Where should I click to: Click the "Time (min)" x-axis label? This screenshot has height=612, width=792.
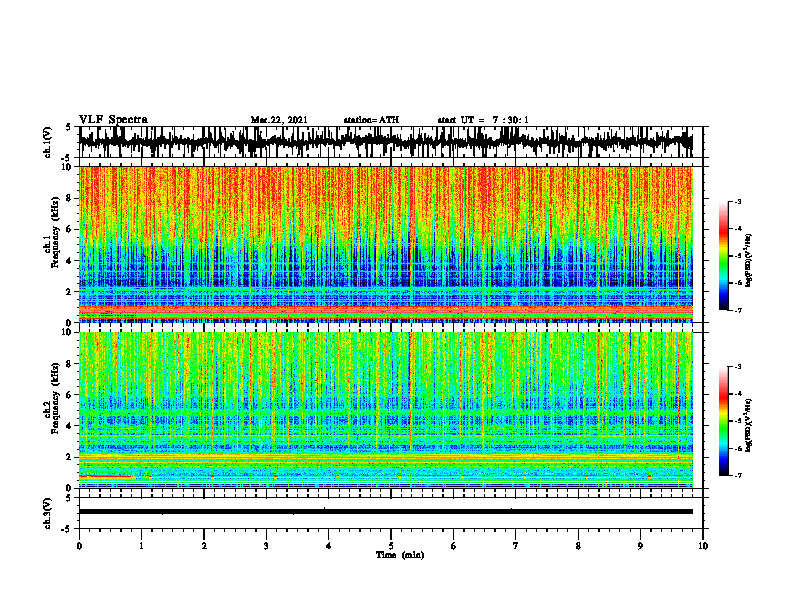pos(400,555)
